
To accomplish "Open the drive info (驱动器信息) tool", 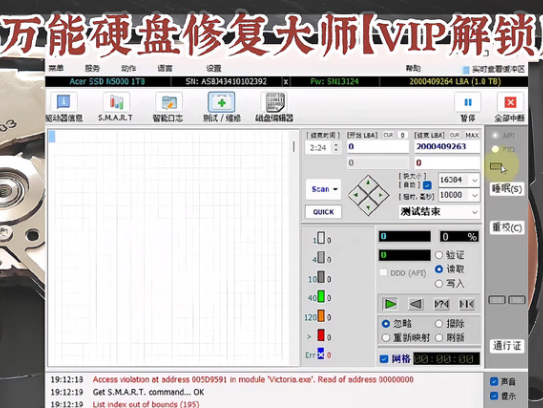I will 64,102.
